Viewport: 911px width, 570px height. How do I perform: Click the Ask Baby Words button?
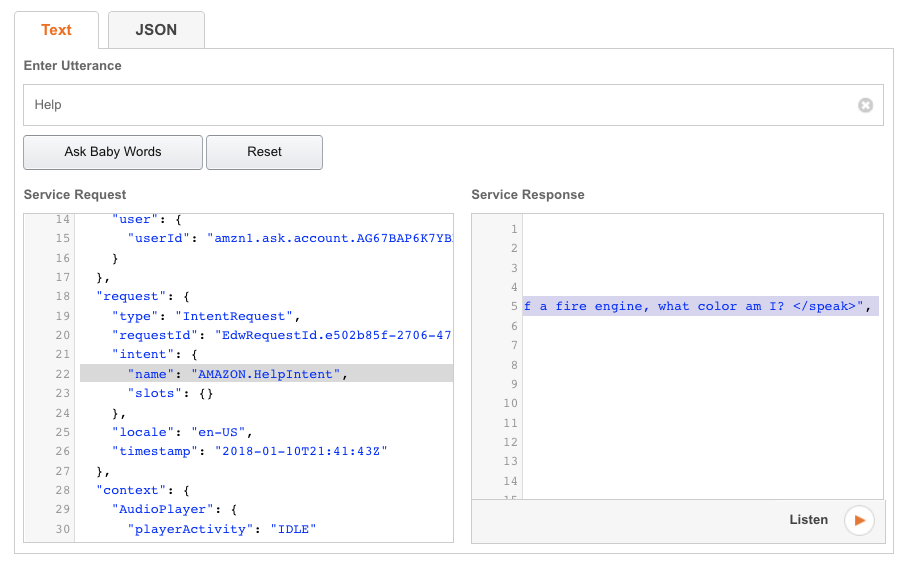(x=113, y=152)
